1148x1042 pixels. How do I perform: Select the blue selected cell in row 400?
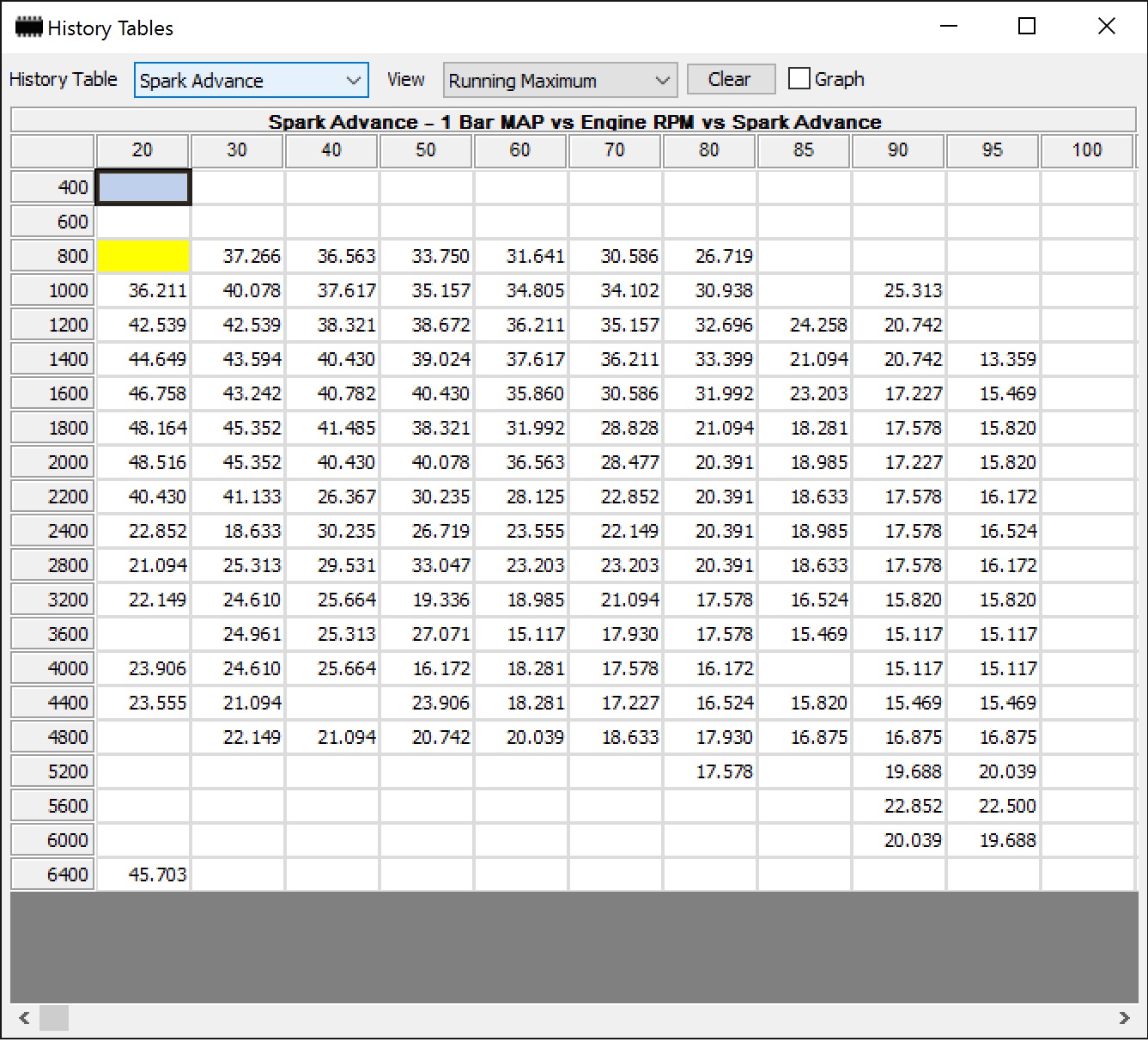point(143,187)
